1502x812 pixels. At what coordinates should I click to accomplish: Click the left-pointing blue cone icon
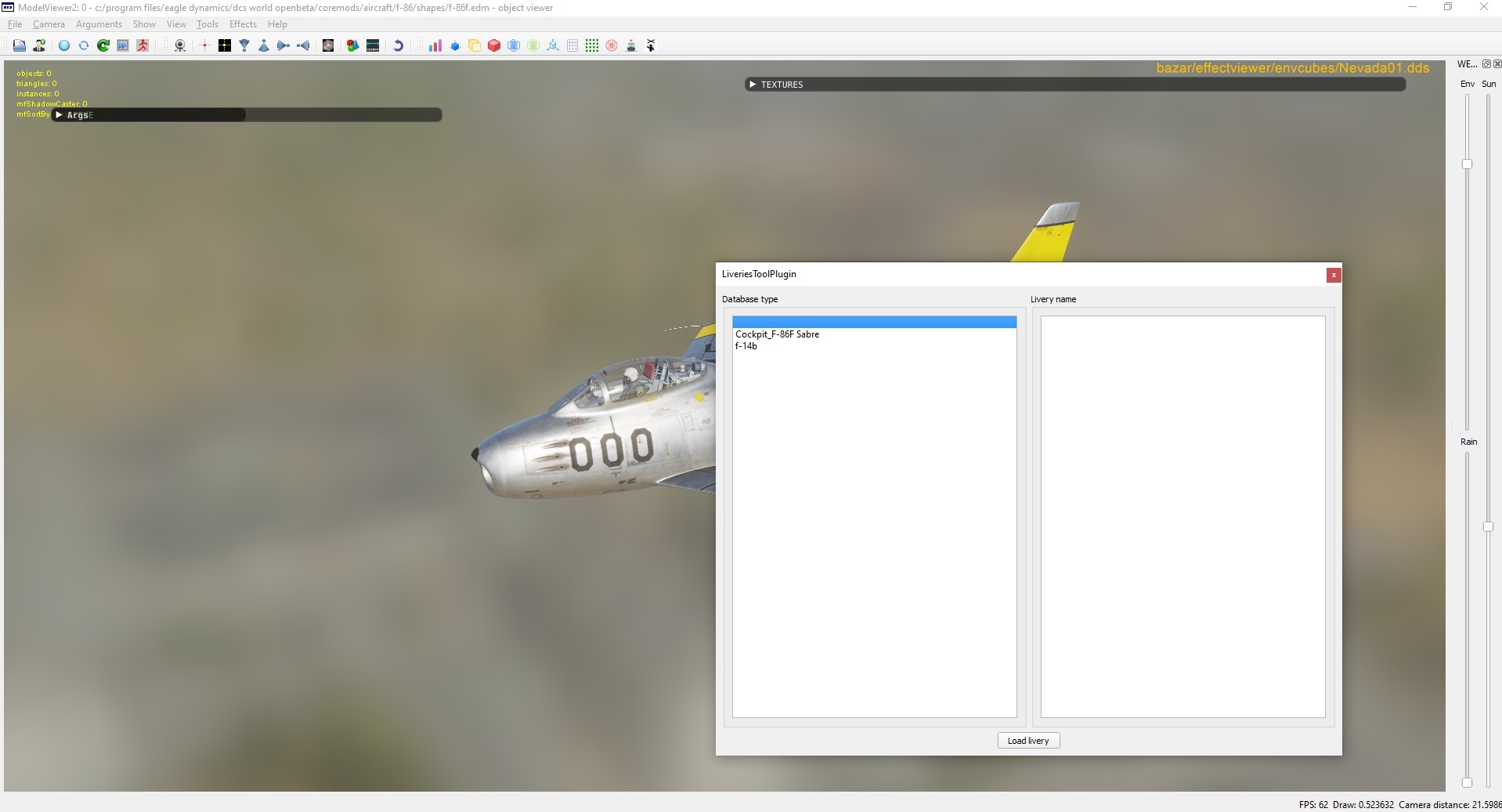tap(303, 45)
